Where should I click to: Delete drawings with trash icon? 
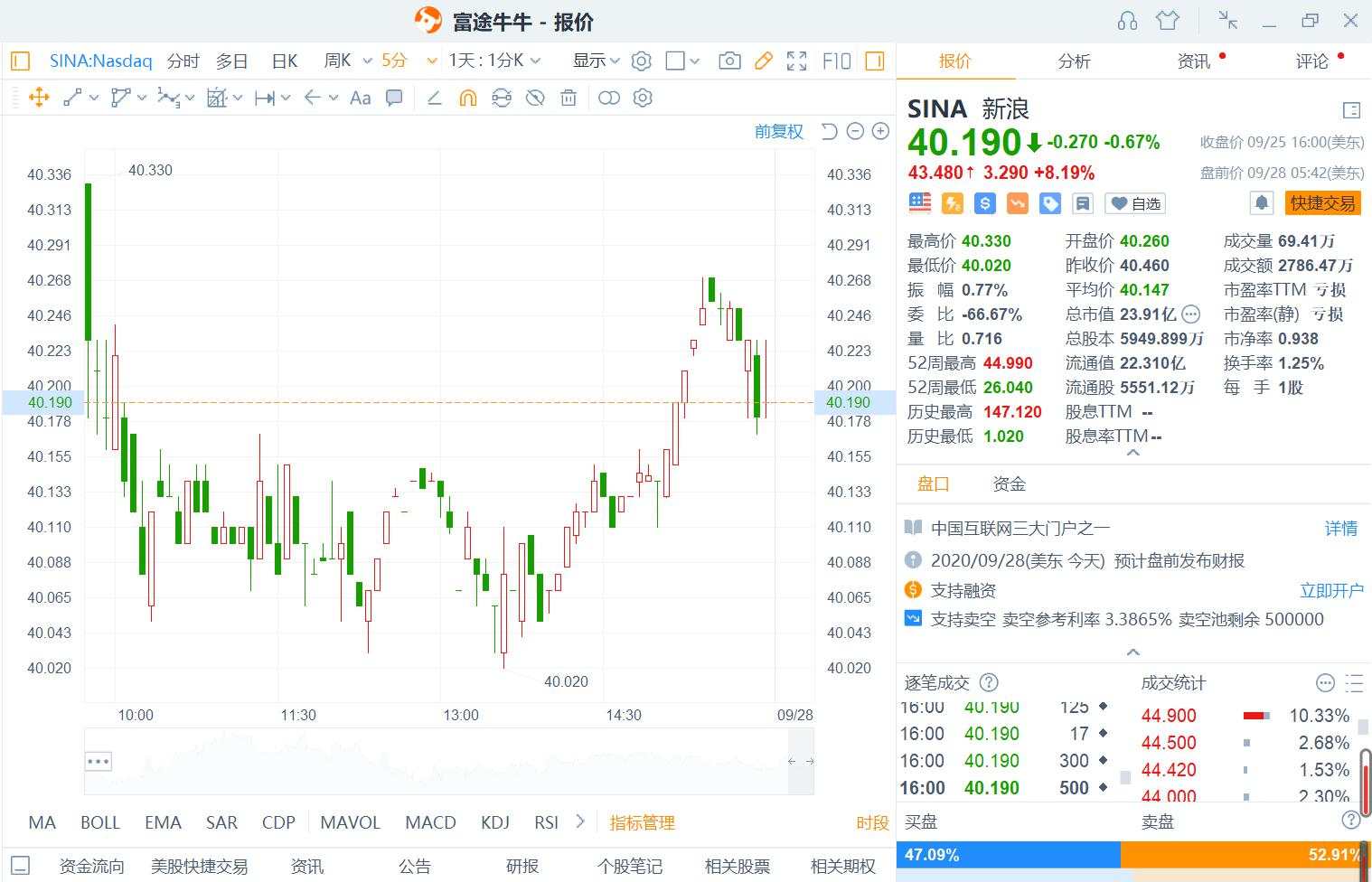click(x=569, y=98)
